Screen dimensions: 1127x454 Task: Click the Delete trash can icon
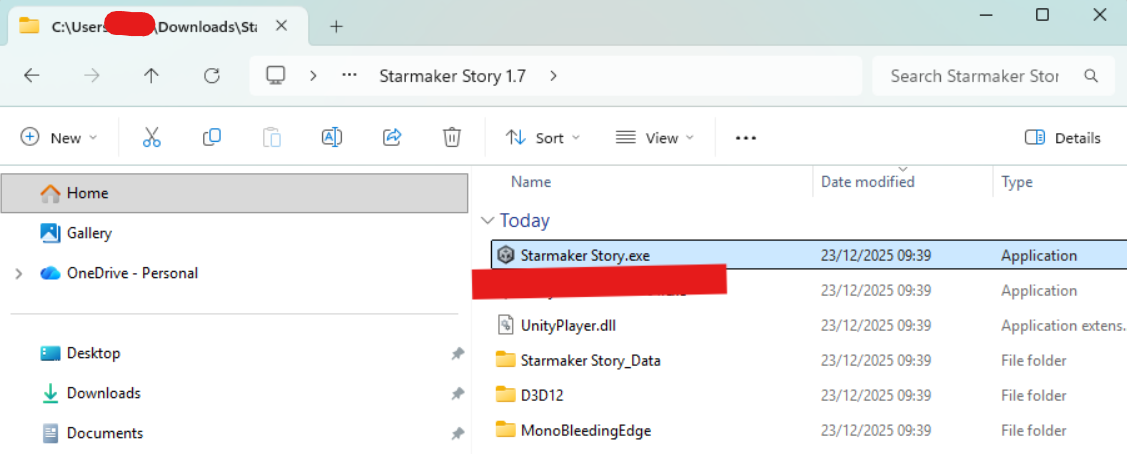point(452,138)
